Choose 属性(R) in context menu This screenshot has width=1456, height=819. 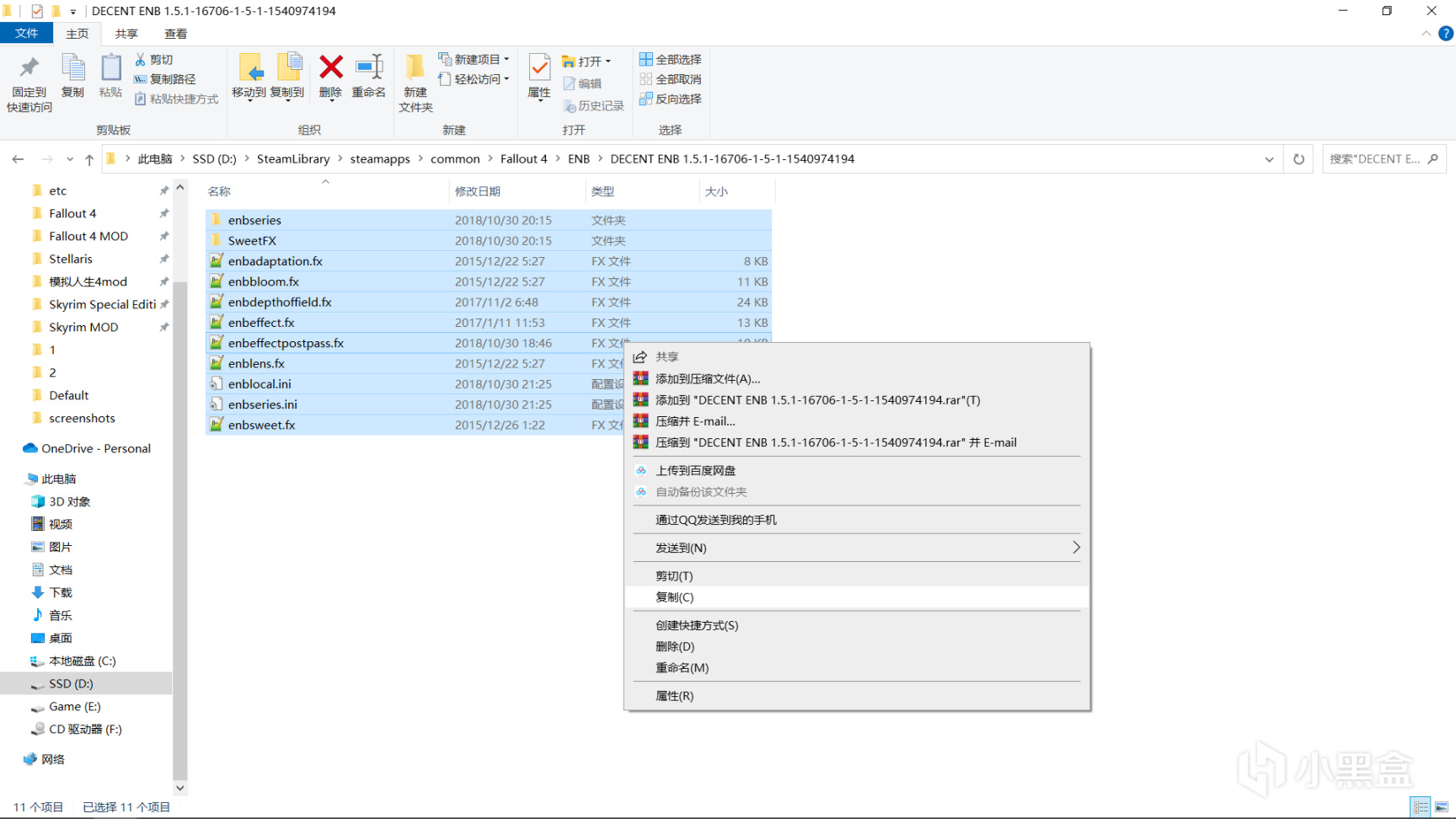tap(857, 695)
